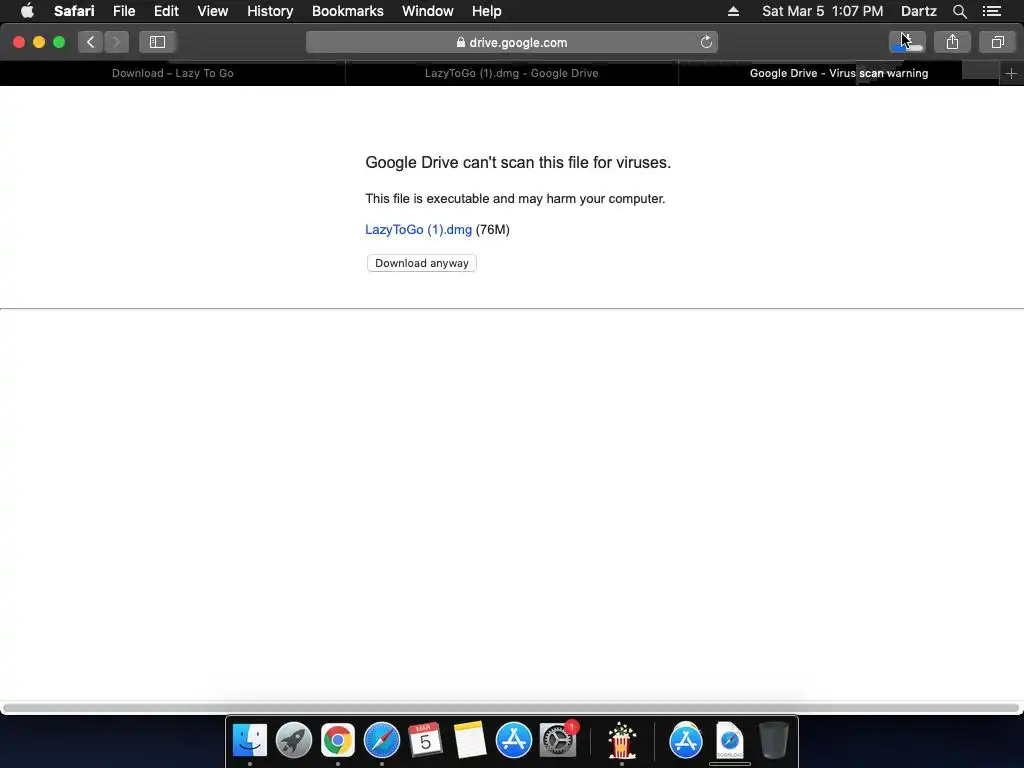Select the Google Drive - Virus scan warning tab
The width and height of the screenshot is (1024, 768).
(839, 74)
